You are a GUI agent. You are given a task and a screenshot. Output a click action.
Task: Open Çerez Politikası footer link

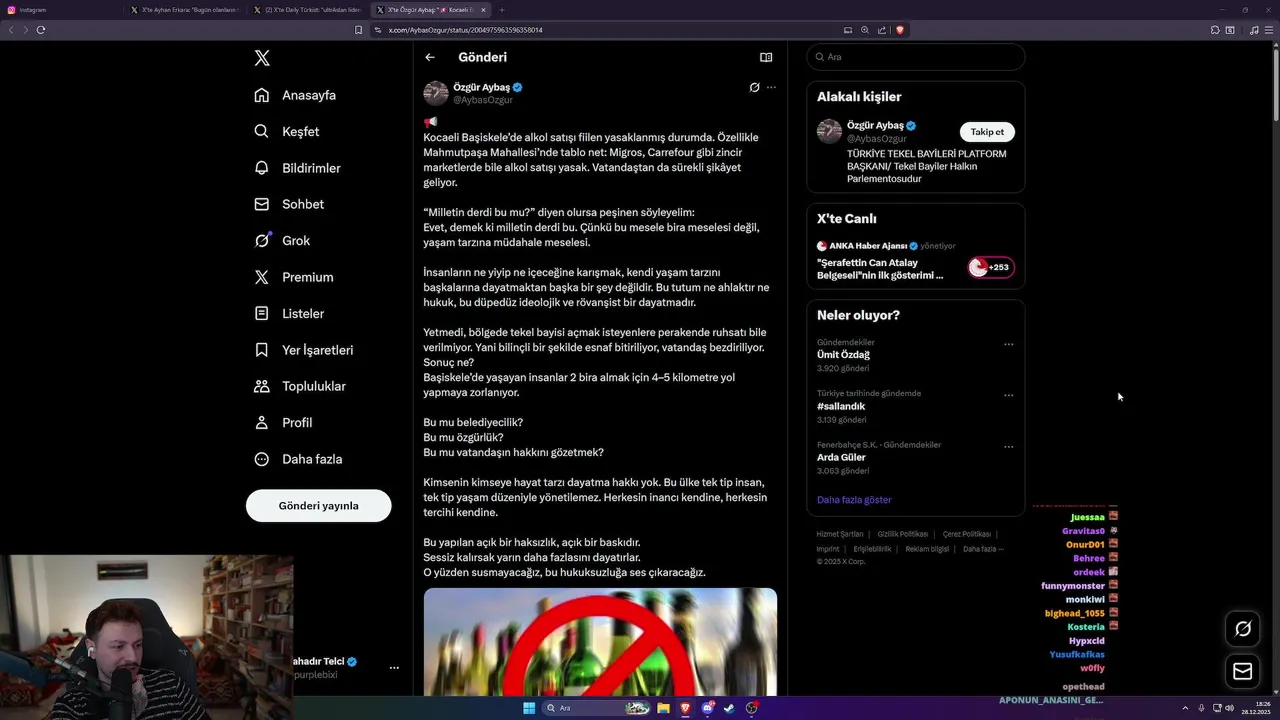pyautogui.click(x=967, y=534)
